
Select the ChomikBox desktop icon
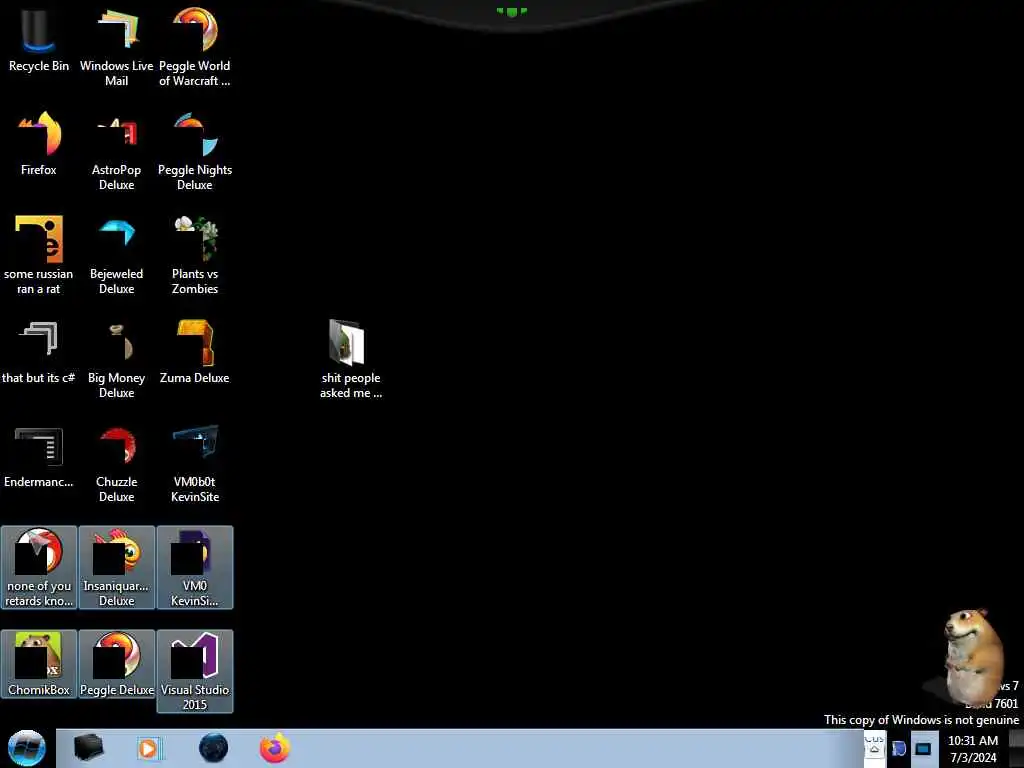[39, 664]
